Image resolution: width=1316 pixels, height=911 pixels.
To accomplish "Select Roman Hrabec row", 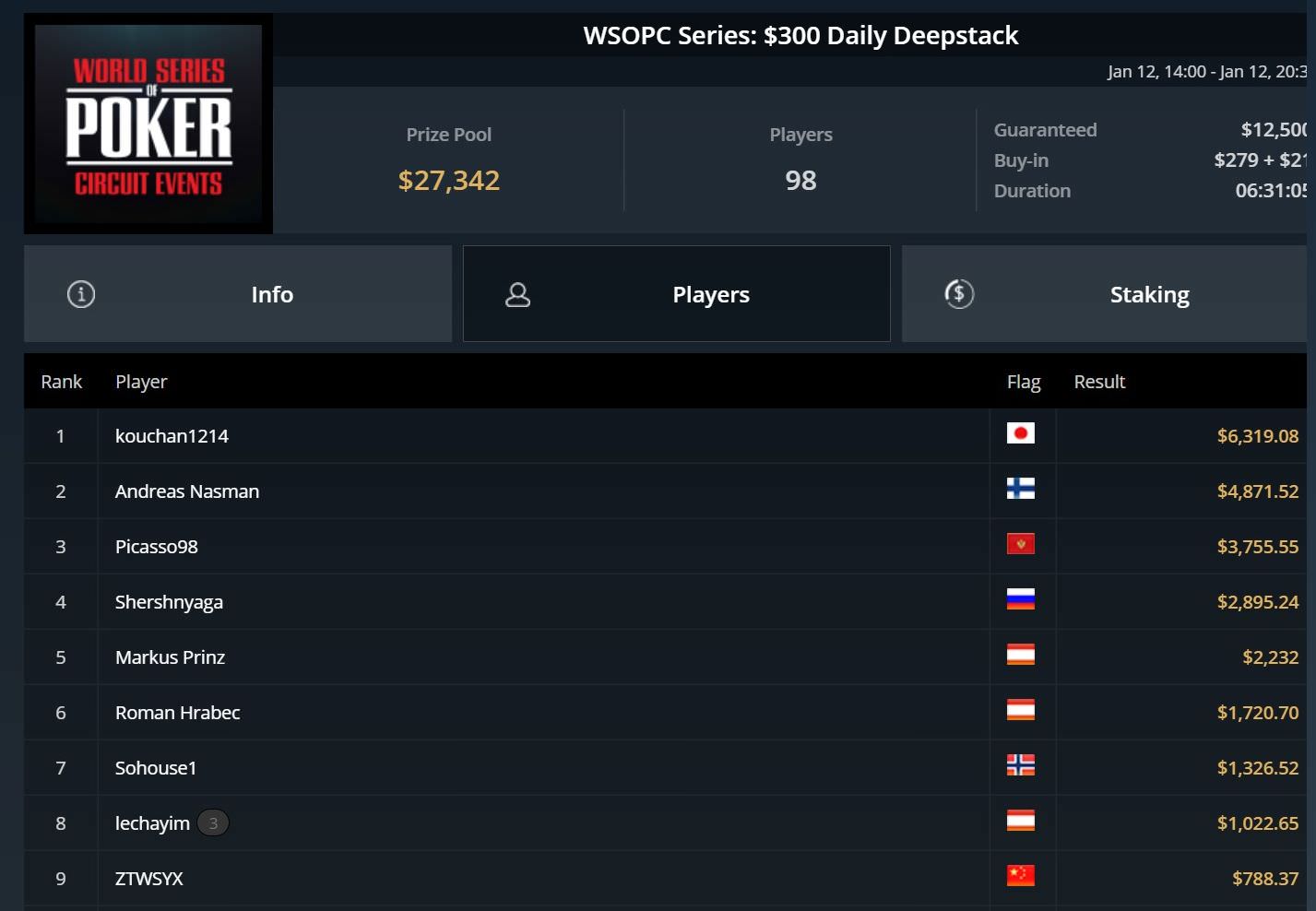I will tap(665, 713).
